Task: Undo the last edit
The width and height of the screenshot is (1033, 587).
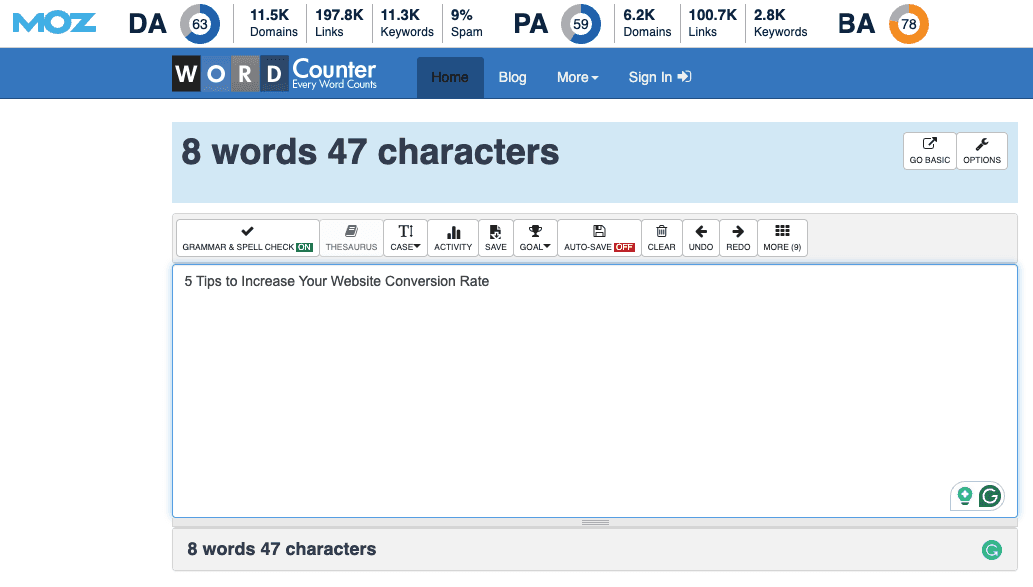Action: click(700, 237)
